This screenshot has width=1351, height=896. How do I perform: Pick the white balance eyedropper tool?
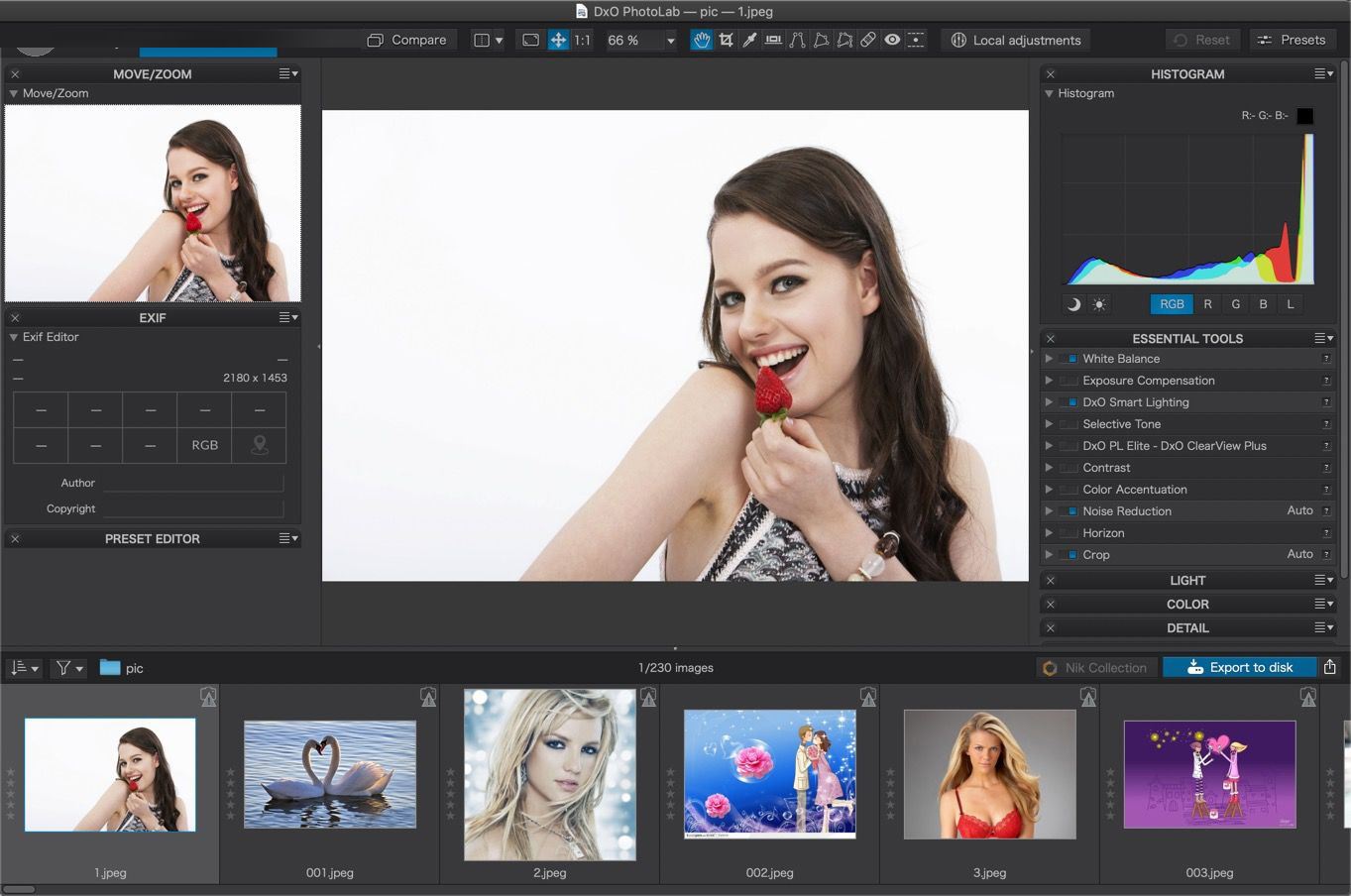(x=749, y=40)
